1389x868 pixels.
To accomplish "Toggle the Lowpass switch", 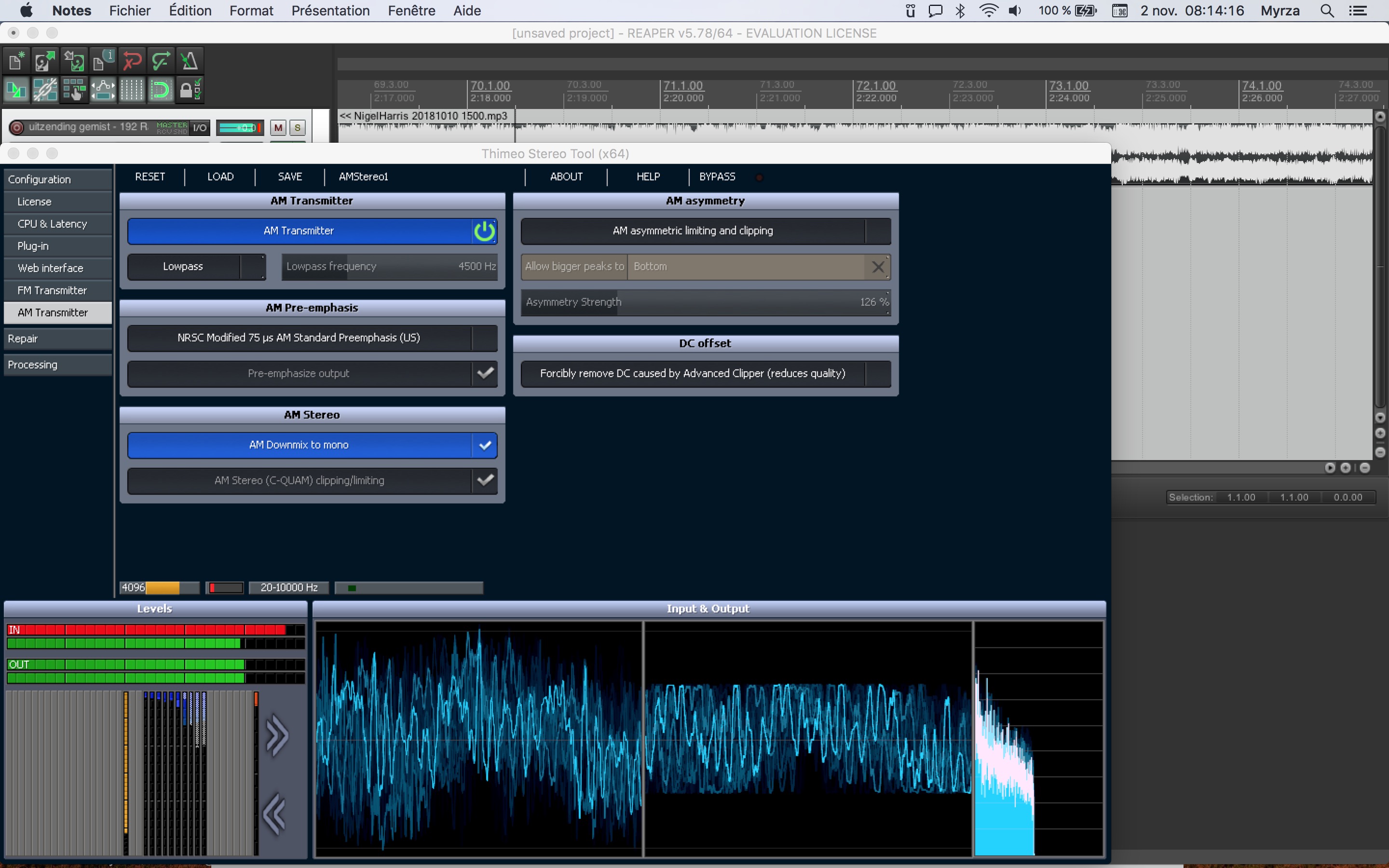I will [x=196, y=266].
